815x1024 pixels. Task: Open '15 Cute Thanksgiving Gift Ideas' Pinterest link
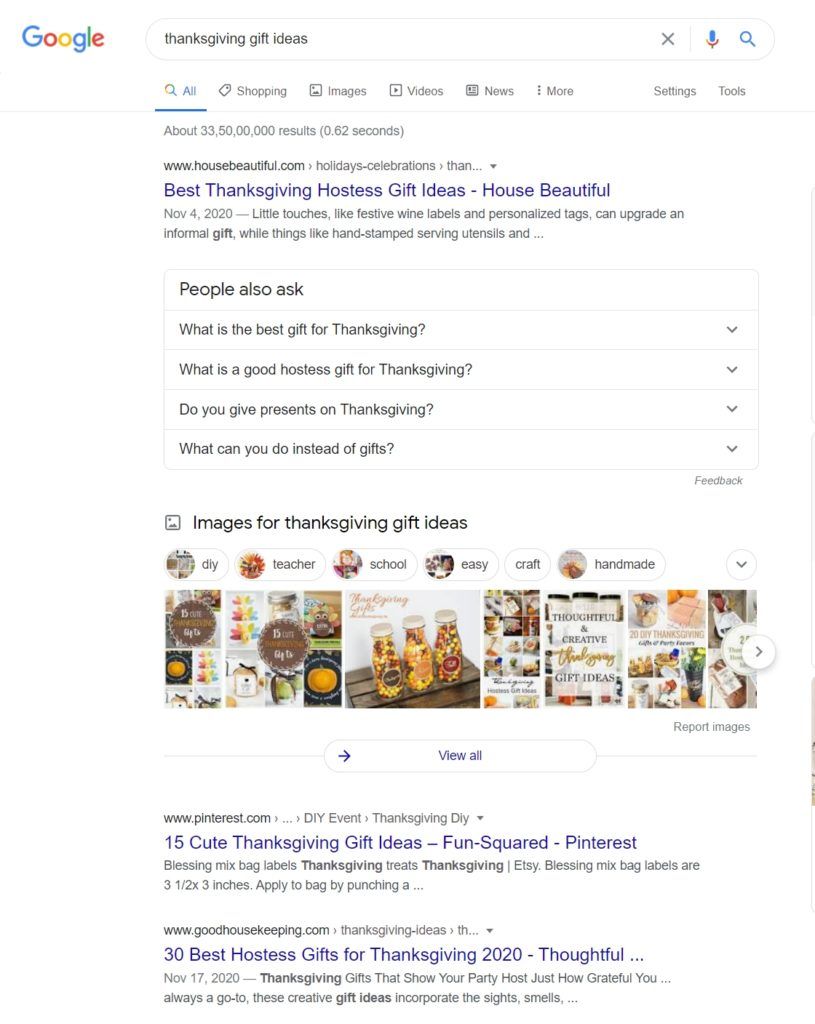point(400,842)
